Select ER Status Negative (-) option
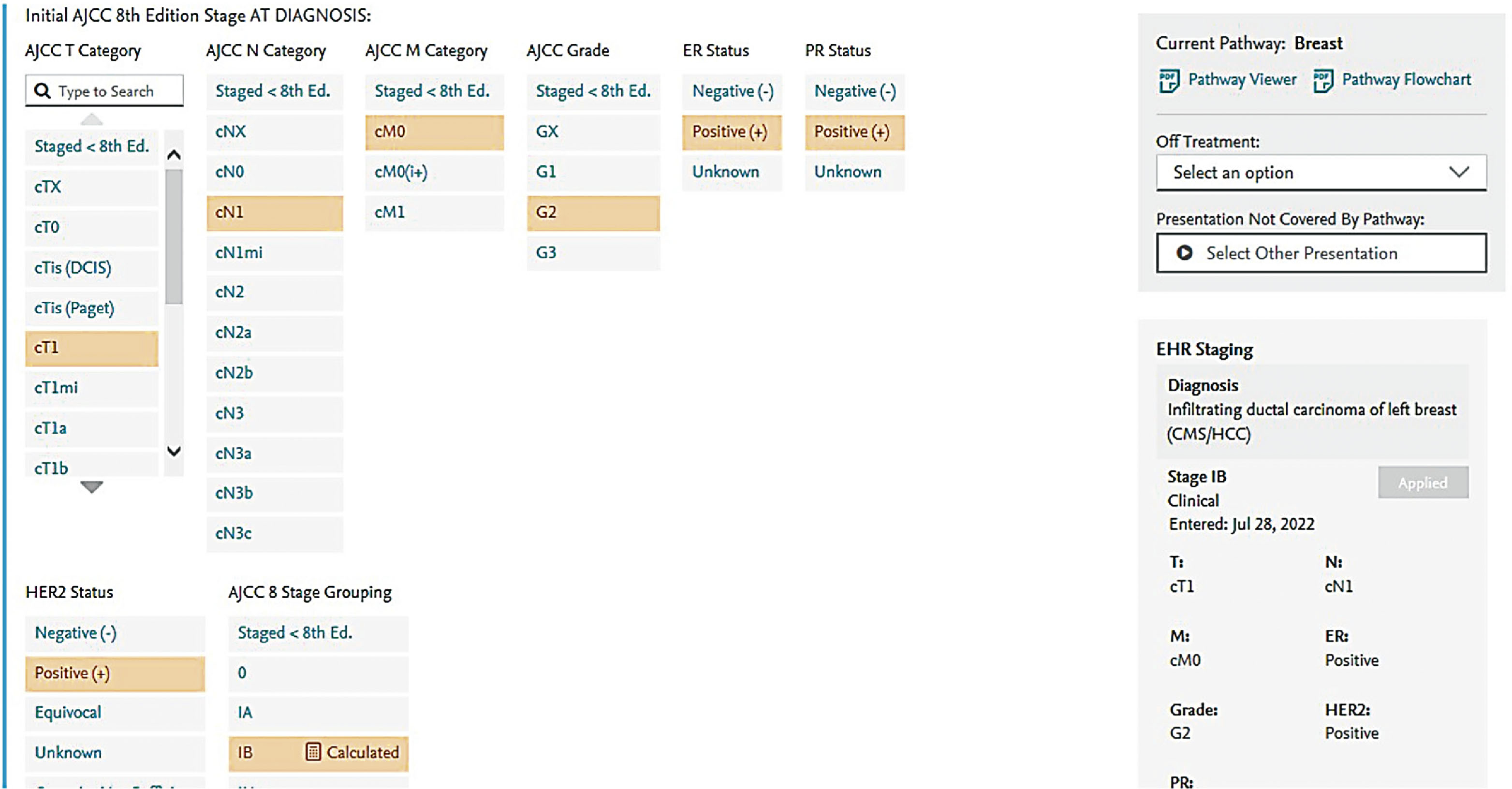Image resolution: width=1512 pixels, height=789 pixels. (x=732, y=91)
